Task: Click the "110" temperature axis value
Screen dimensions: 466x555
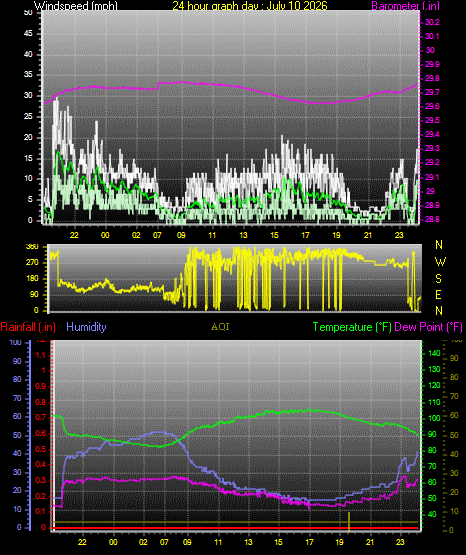Action: click(434, 402)
